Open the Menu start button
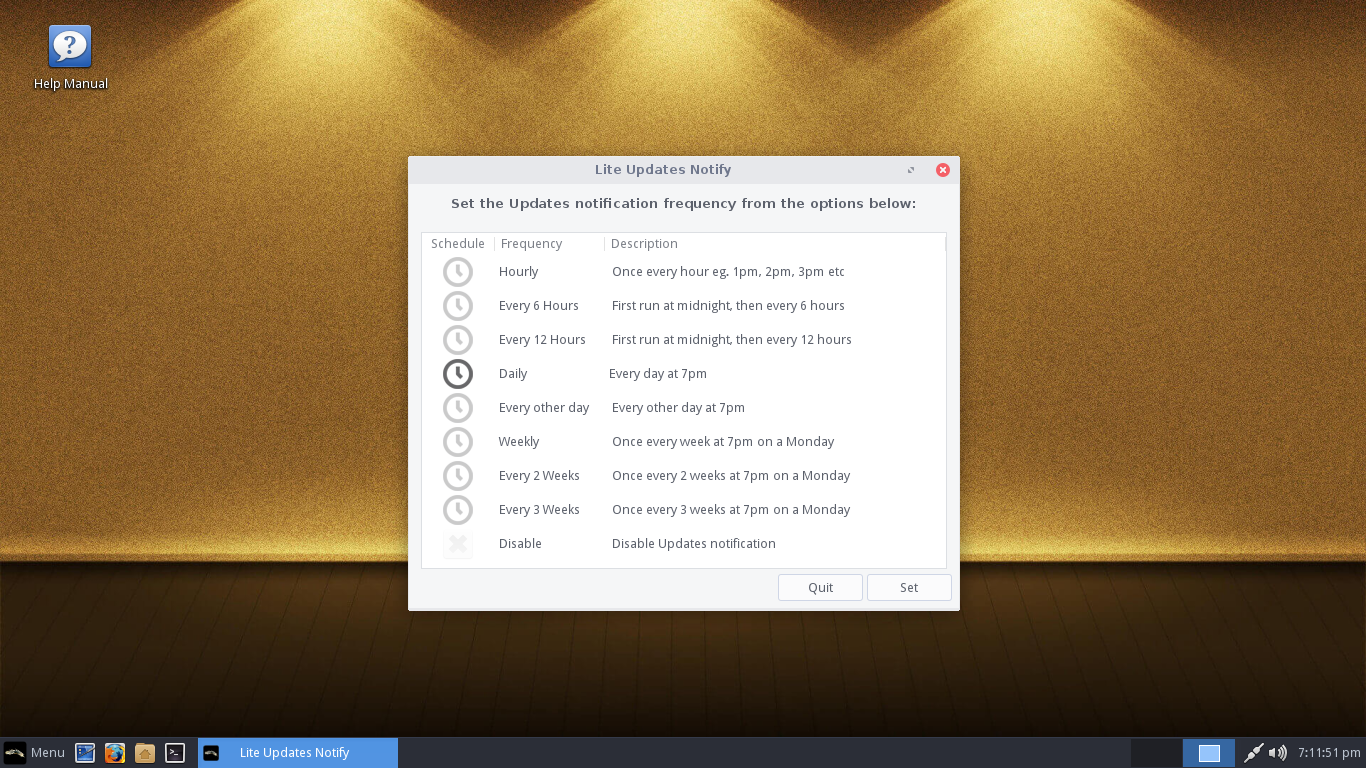Image resolution: width=1366 pixels, height=768 pixels. pos(34,753)
